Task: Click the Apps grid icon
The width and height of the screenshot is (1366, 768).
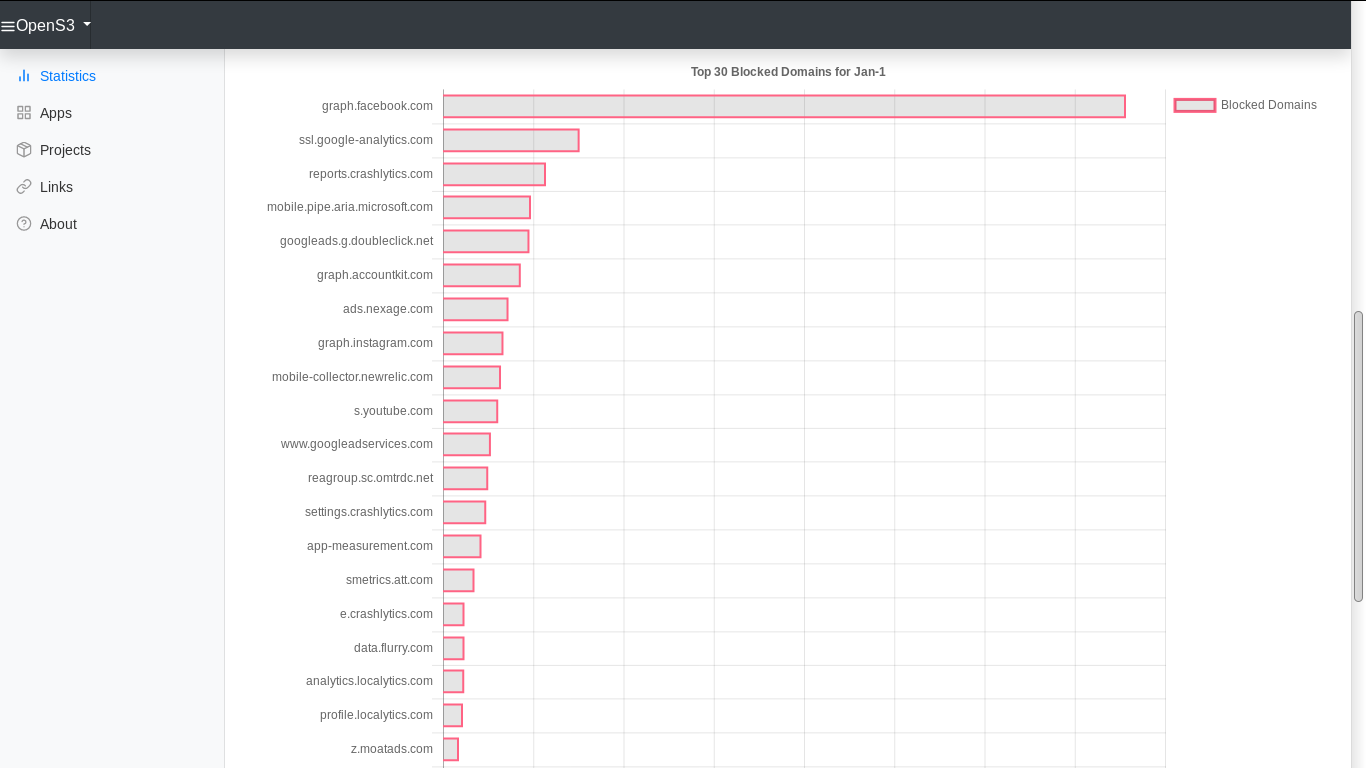Action: point(24,113)
